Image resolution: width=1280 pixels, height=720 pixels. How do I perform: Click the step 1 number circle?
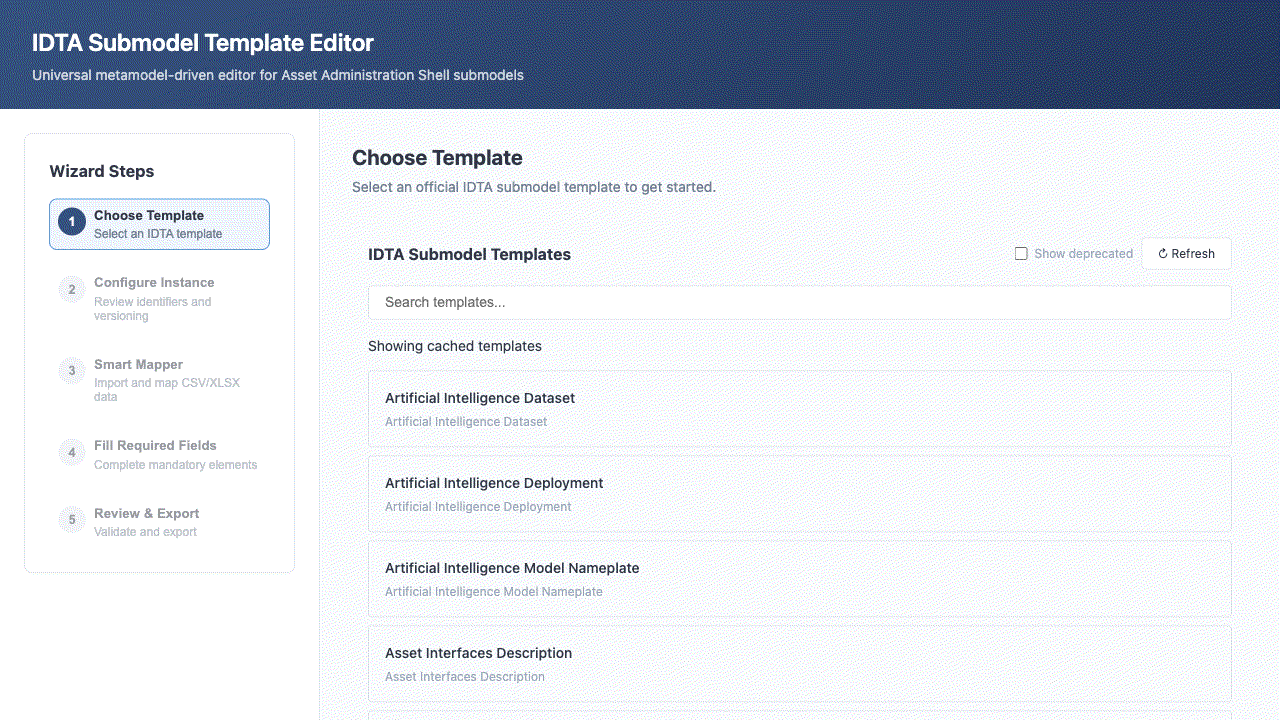tap(72, 222)
